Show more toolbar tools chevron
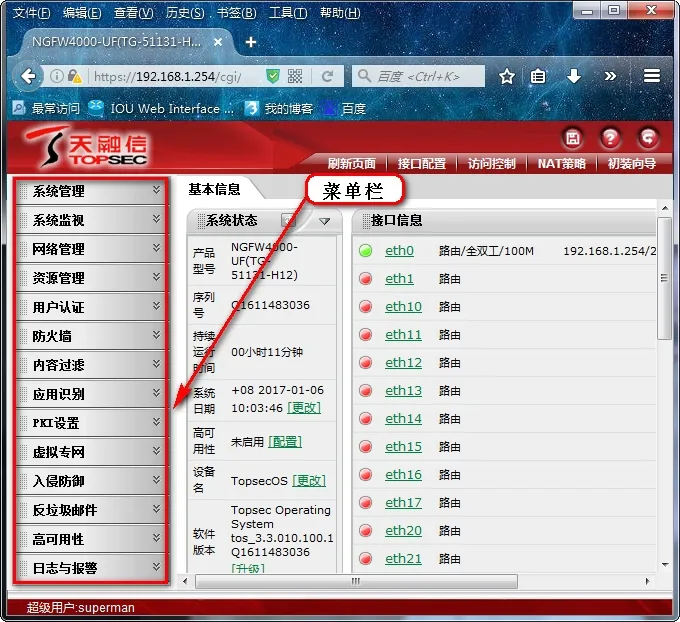Image resolution: width=680 pixels, height=622 pixels. pos(610,77)
